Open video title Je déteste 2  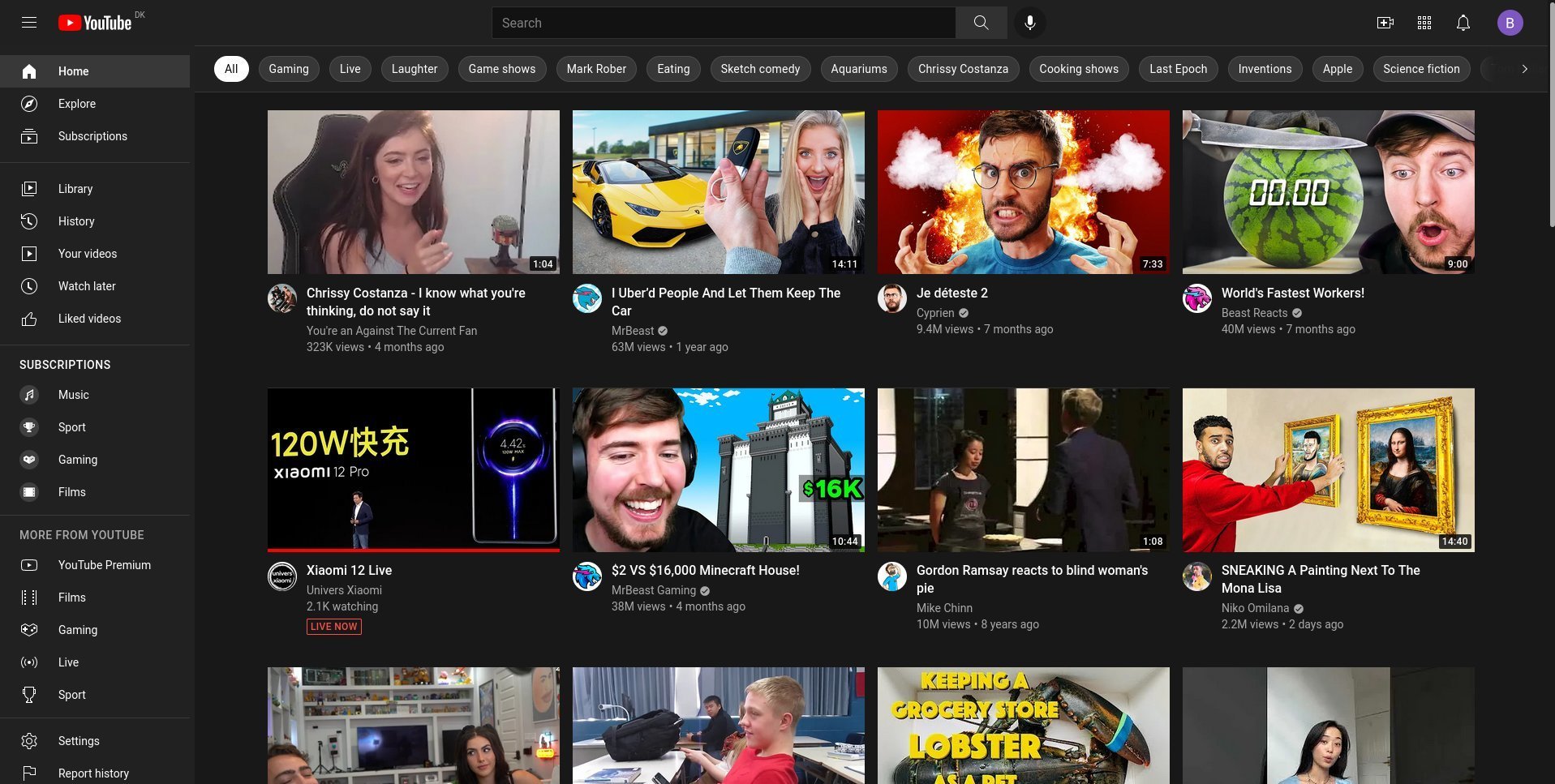pos(952,293)
